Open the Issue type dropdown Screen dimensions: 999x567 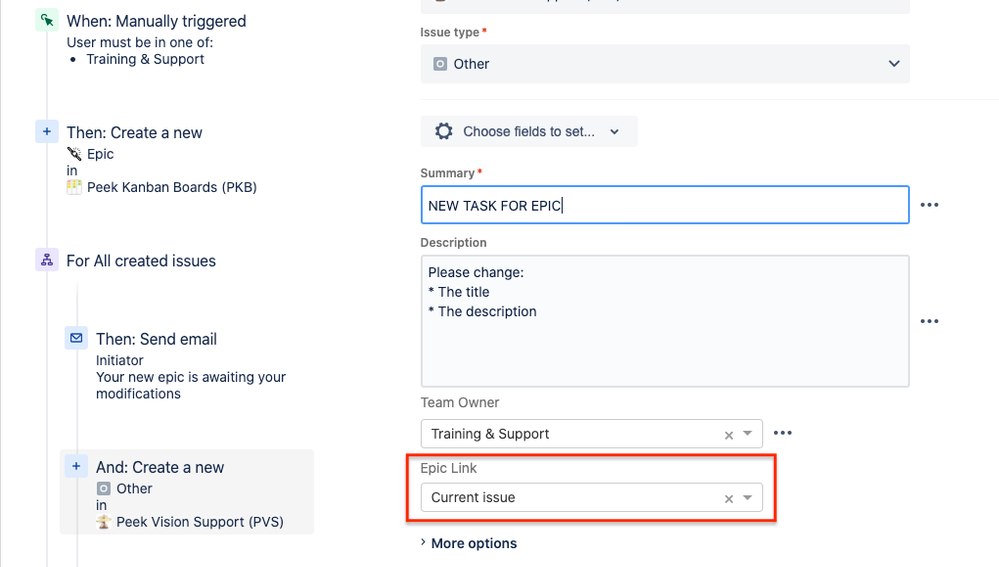point(664,64)
